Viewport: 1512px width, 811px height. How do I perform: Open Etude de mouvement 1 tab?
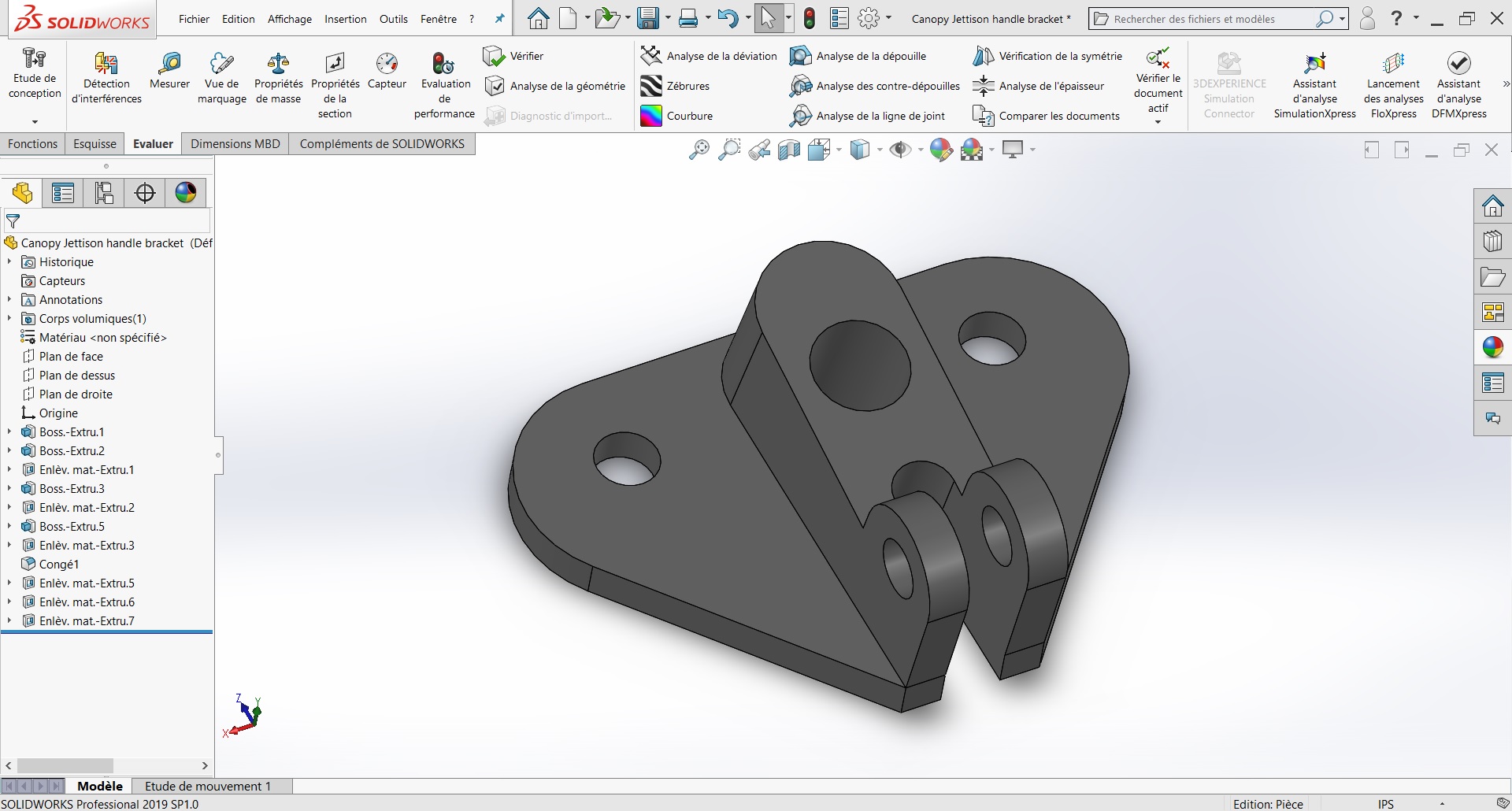pos(208,786)
